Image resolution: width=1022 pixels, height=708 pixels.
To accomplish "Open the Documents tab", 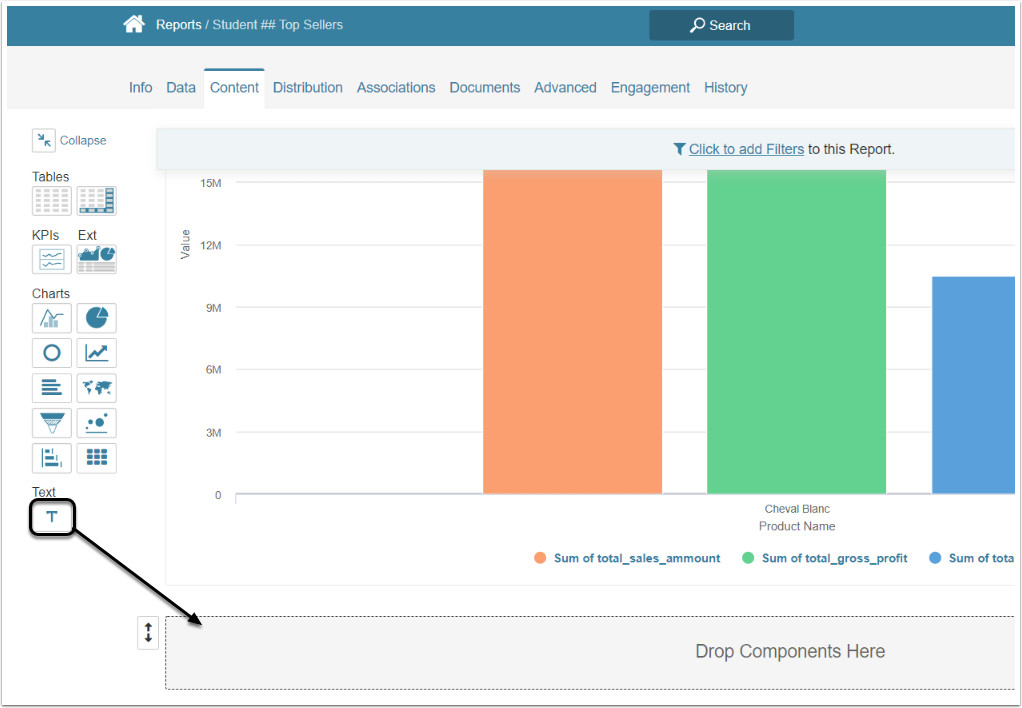I will pos(484,87).
